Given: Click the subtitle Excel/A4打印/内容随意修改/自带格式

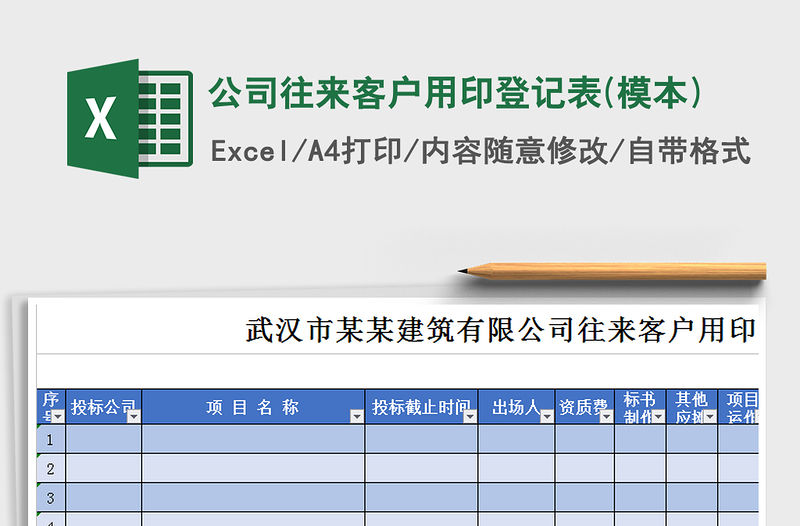Looking at the screenshot, I should pos(481,151).
